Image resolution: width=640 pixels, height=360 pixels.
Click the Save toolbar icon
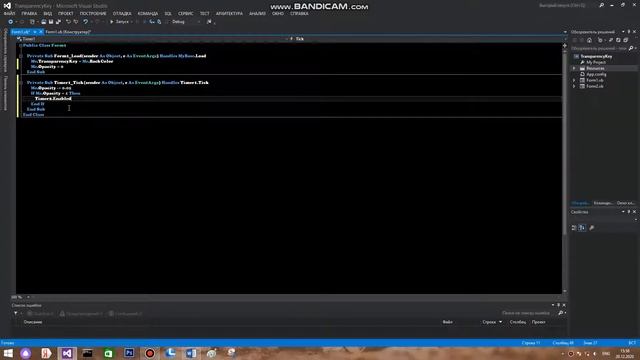coord(51,22)
